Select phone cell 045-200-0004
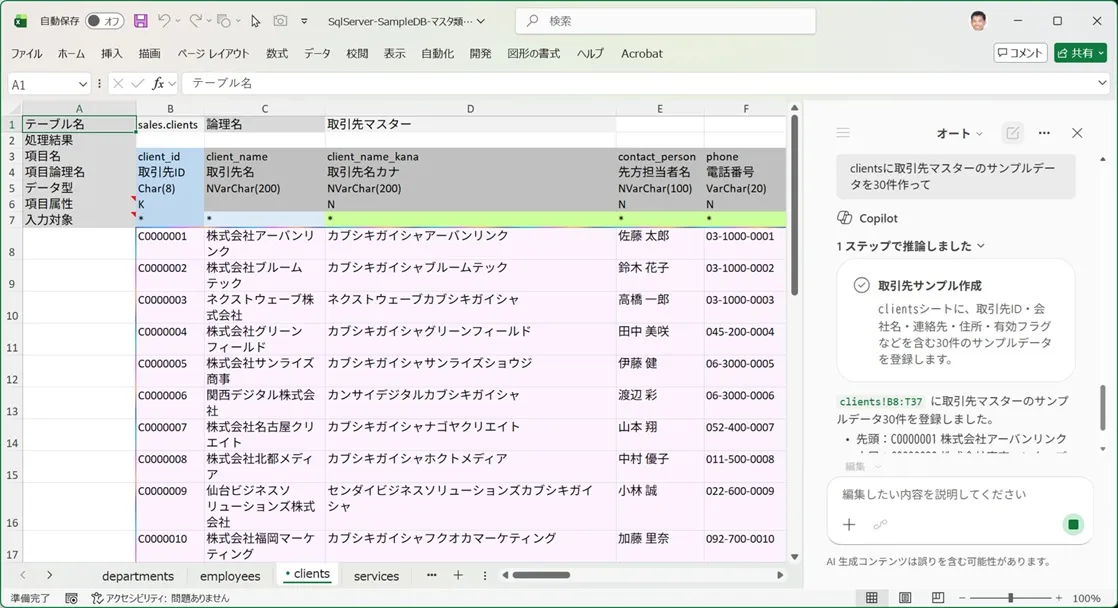This screenshot has width=1118, height=608. [745, 339]
